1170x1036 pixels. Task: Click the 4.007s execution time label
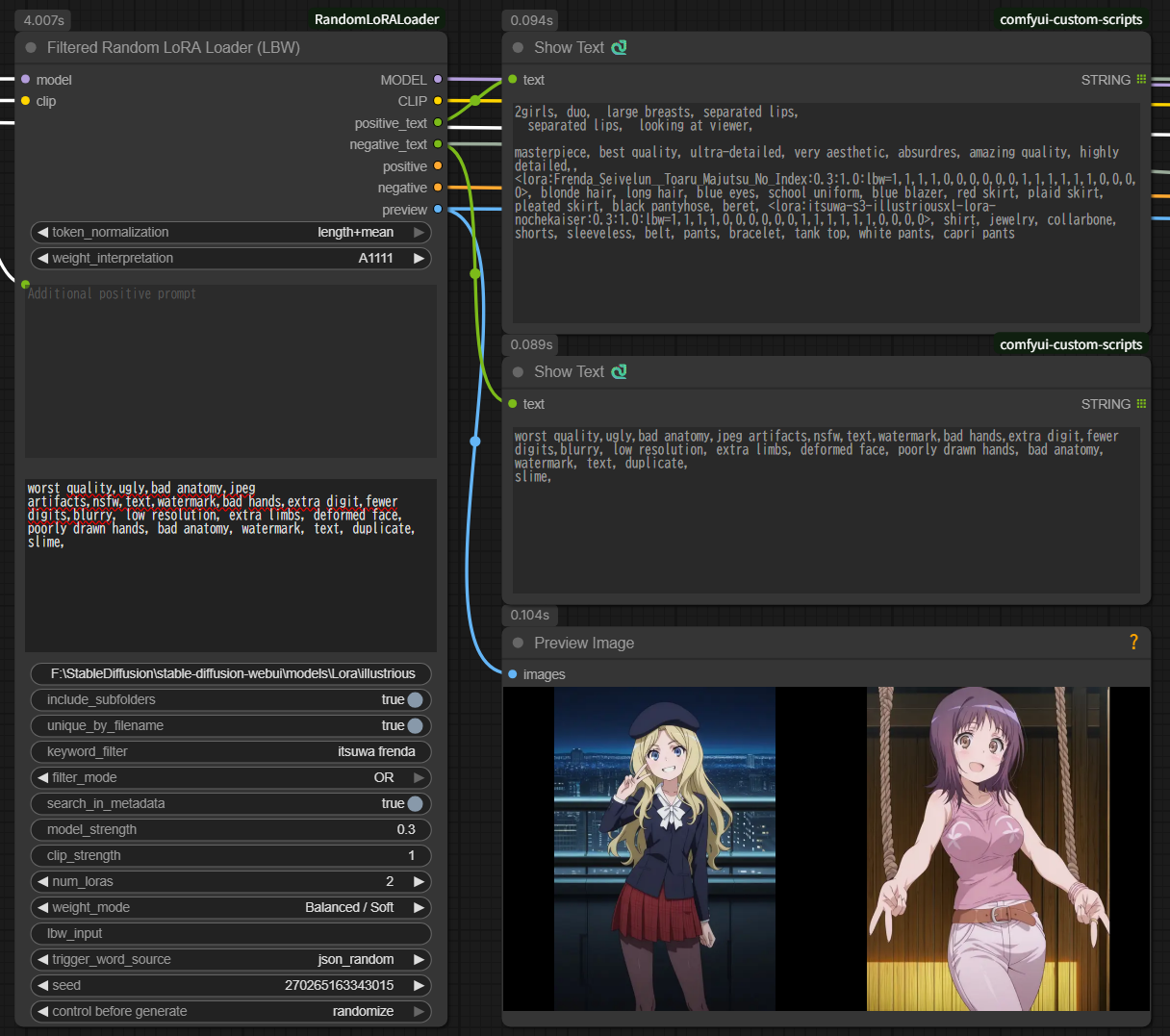tap(44, 20)
